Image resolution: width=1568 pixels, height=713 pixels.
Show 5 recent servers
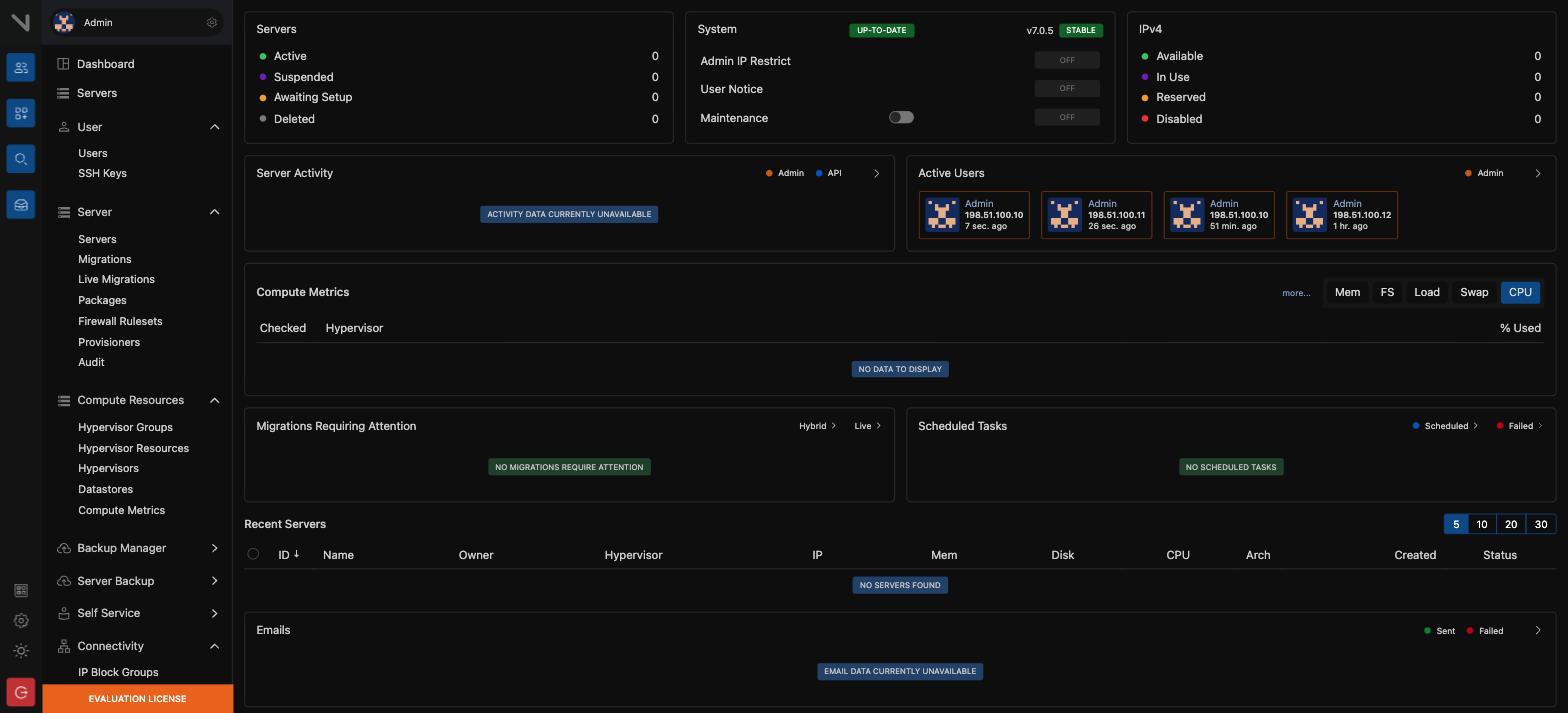pyautogui.click(x=1456, y=524)
